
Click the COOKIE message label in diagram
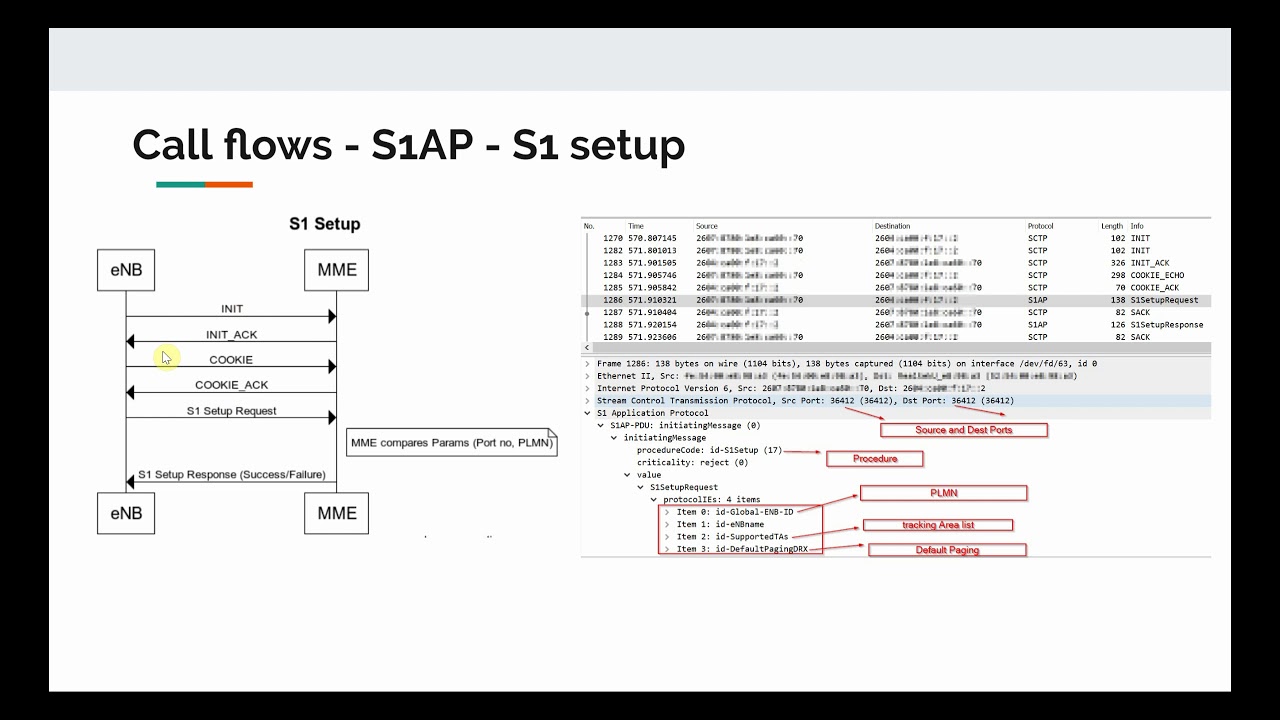[231, 360]
